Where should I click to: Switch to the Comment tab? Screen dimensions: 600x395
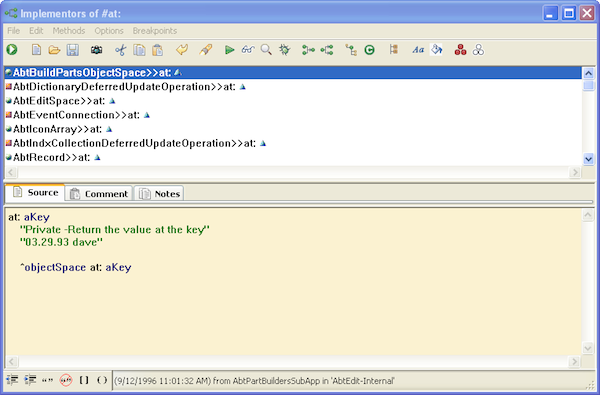tap(99, 194)
